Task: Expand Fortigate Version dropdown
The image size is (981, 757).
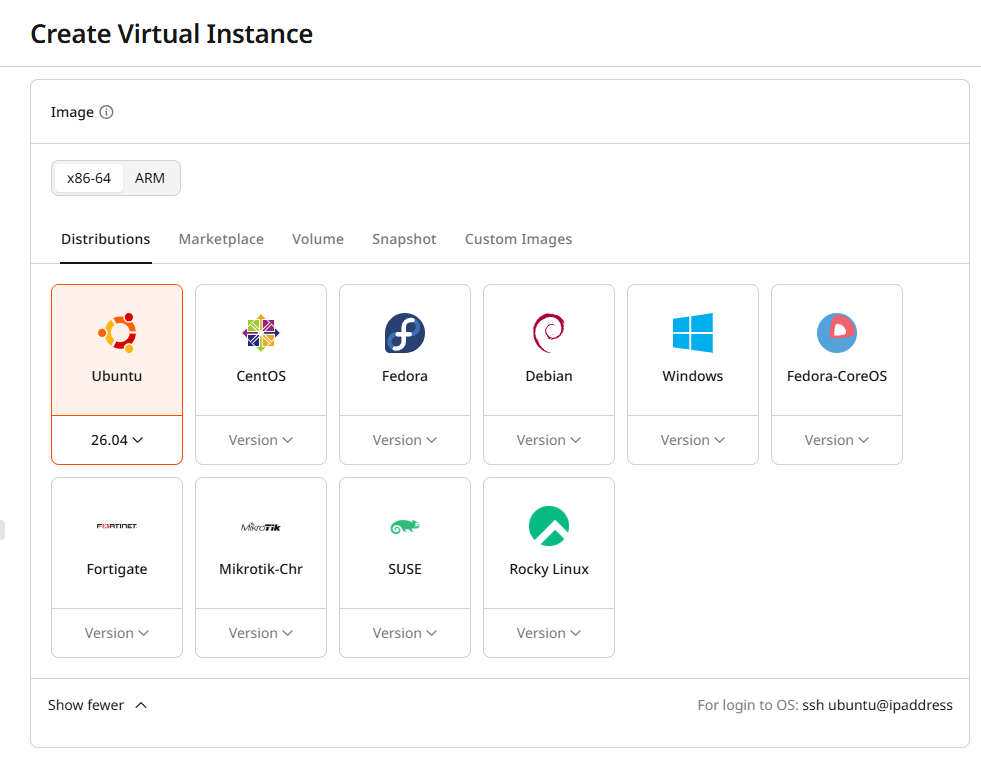Action: (117, 633)
